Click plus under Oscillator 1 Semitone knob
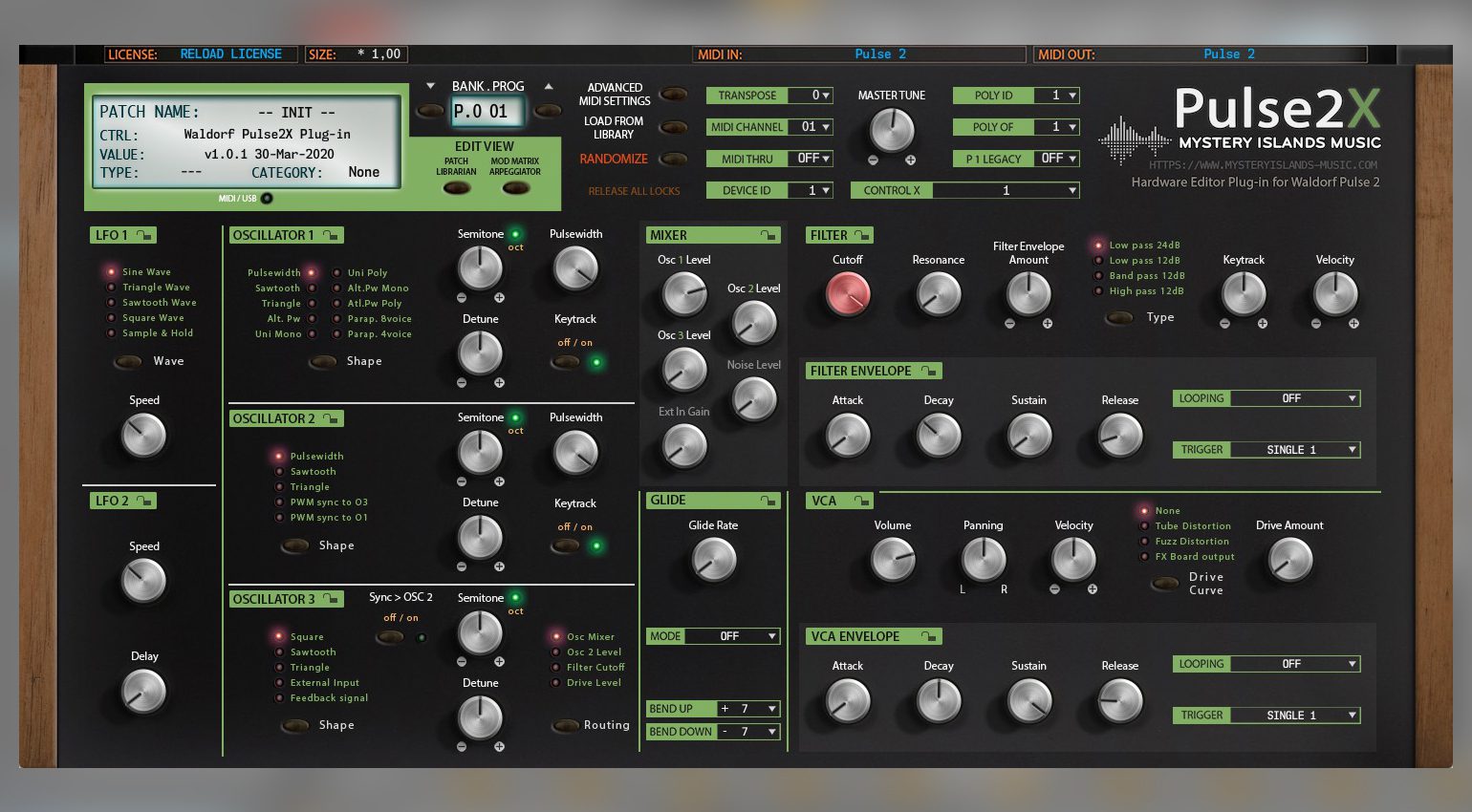1472x812 pixels. pos(499,298)
